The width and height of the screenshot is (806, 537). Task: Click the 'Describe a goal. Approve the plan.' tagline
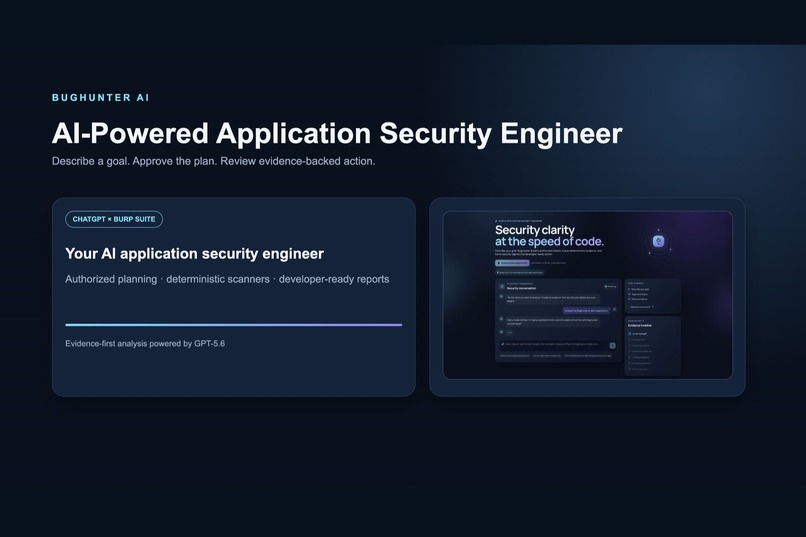pyautogui.click(x=213, y=161)
